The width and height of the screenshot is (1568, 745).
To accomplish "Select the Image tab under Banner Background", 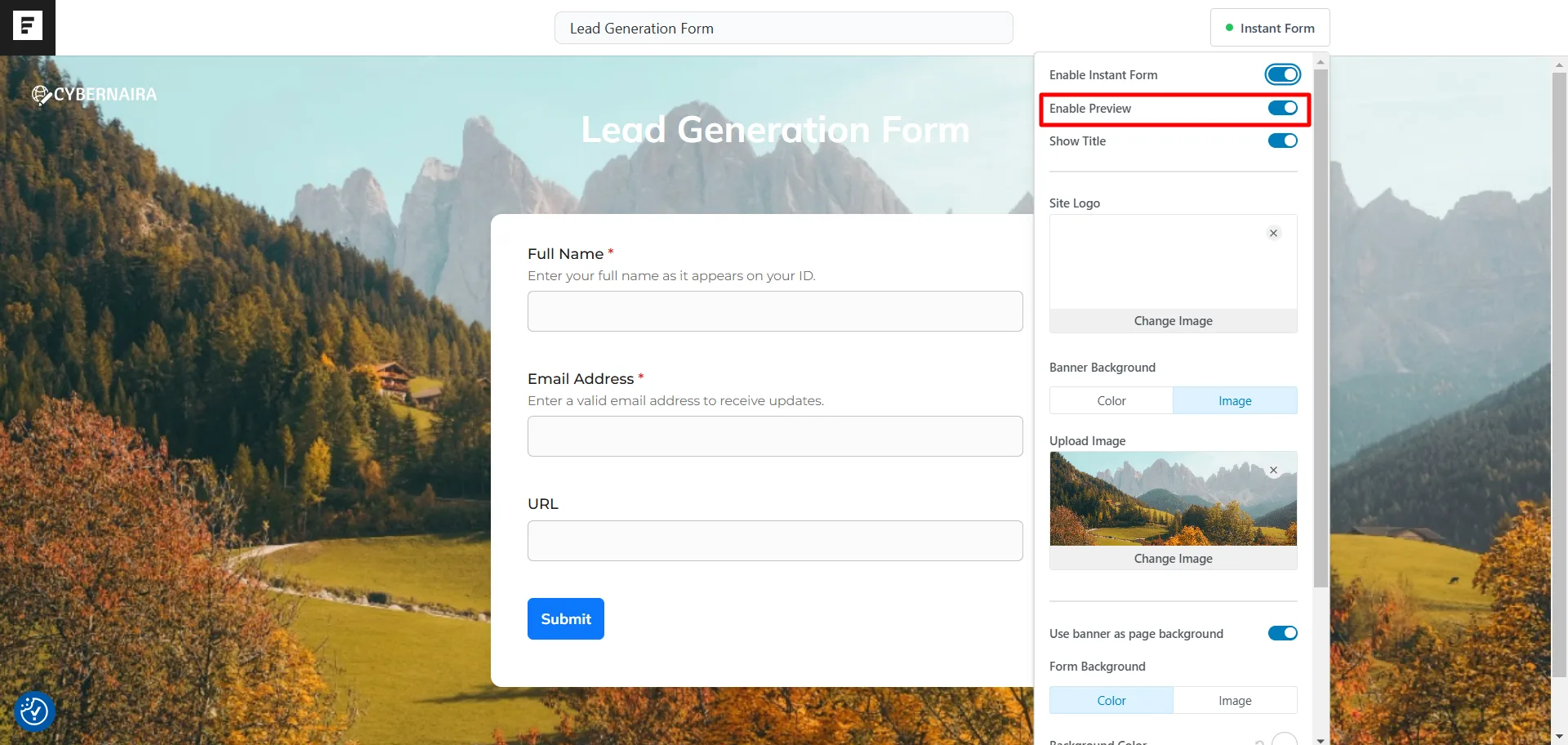I will 1235,400.
